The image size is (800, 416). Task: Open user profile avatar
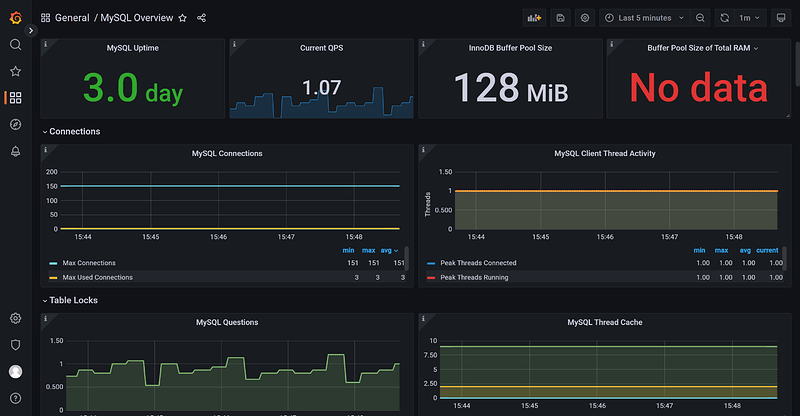(x=15, y=372)
